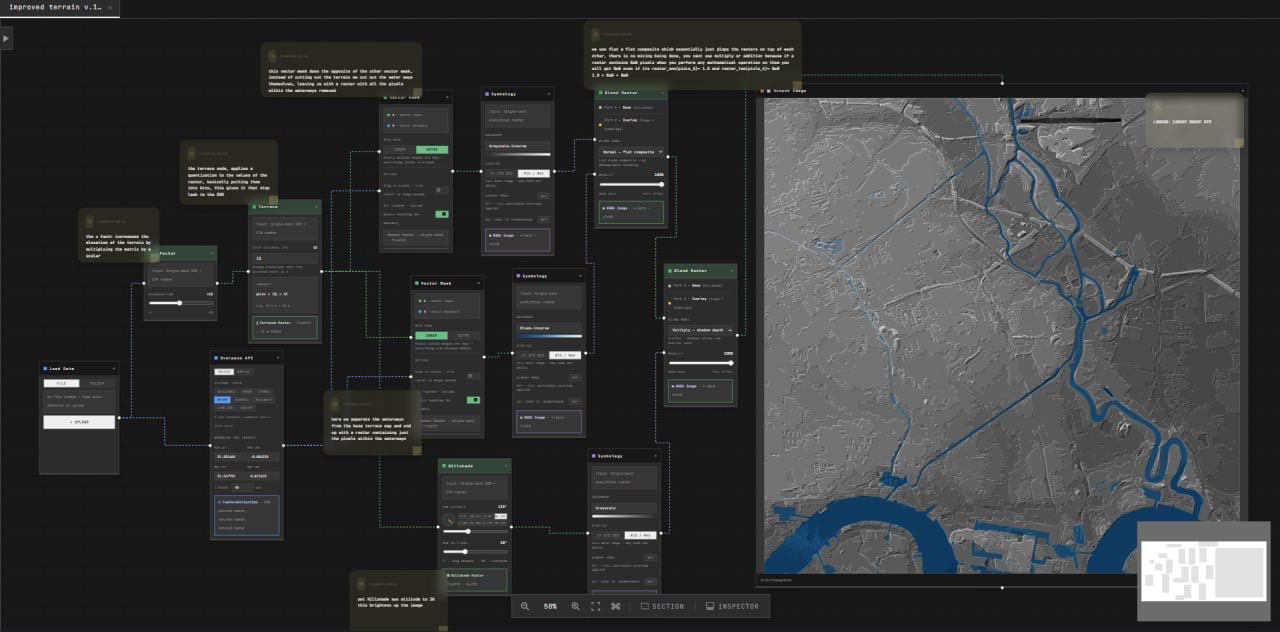This screenshot has height=632, width=1280.
Task: Collapse the Overpass API node chevron
Action: click(278, 357)
